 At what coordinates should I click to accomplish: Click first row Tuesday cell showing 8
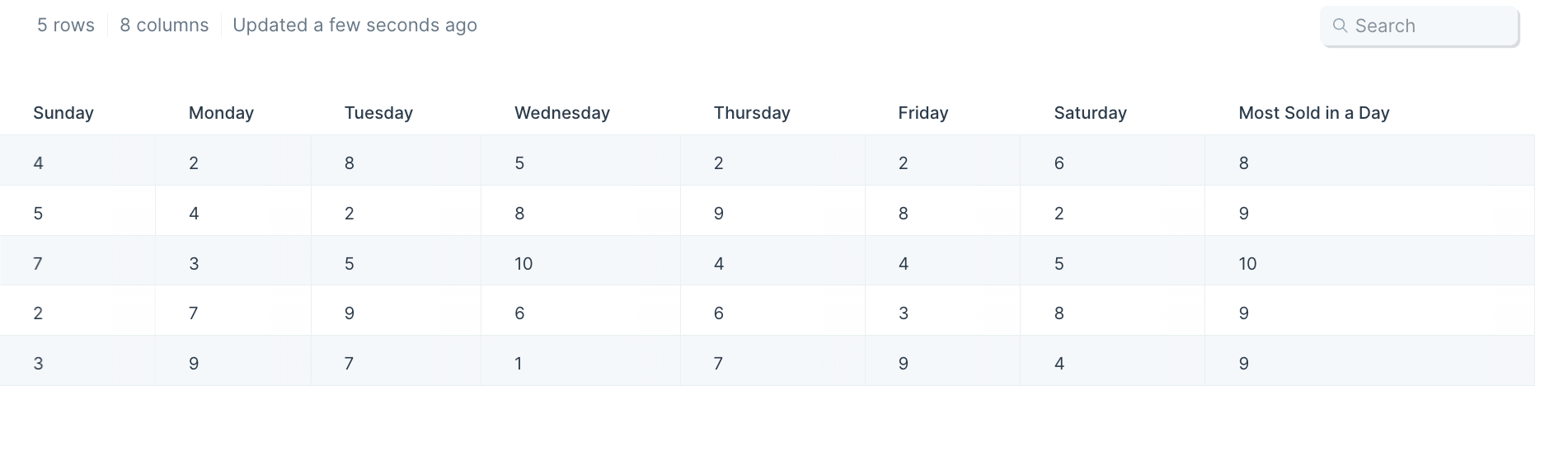coord(396,163)
